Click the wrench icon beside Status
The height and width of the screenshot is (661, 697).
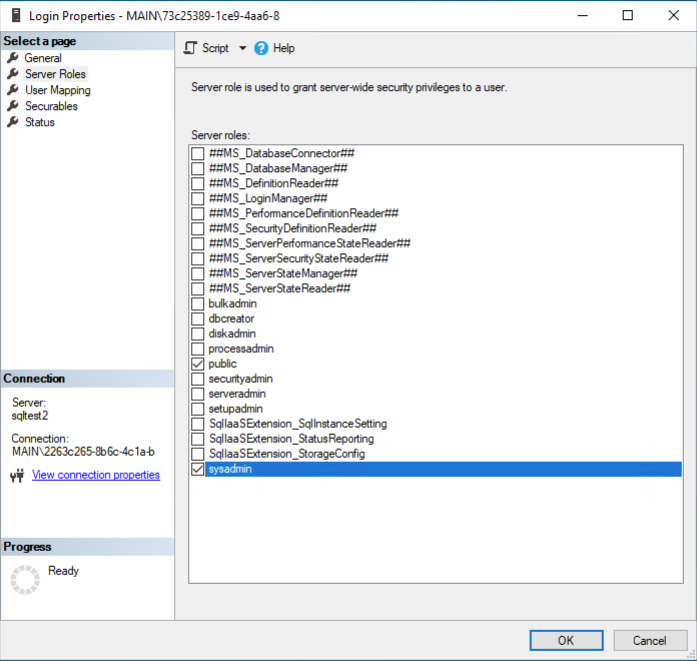13,122
